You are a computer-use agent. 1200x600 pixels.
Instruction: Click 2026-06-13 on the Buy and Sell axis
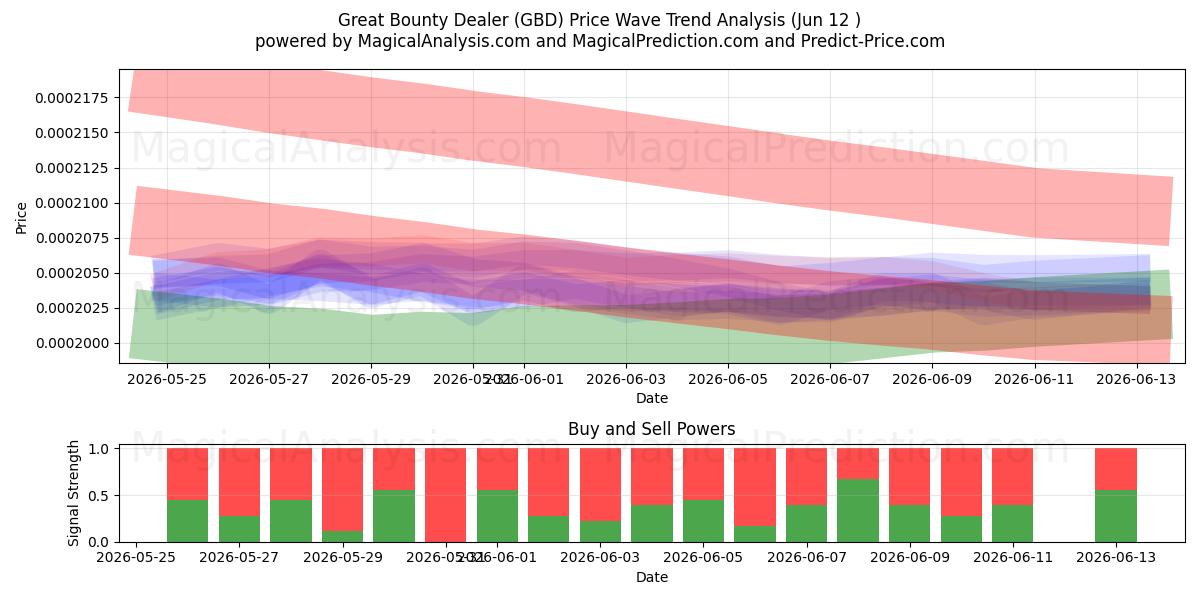[1116, 558]
